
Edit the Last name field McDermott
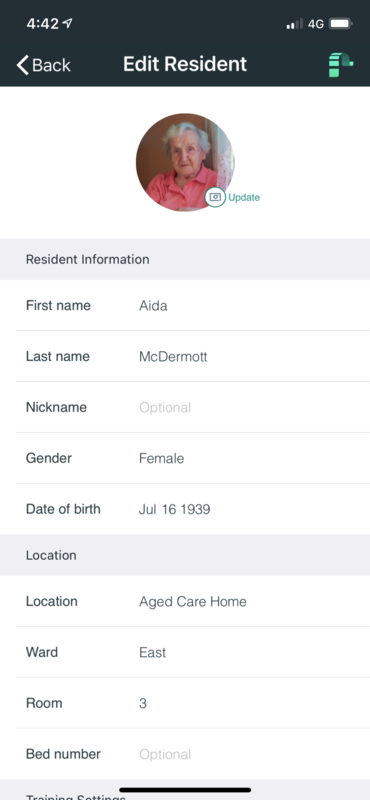(x=193, y=356)
